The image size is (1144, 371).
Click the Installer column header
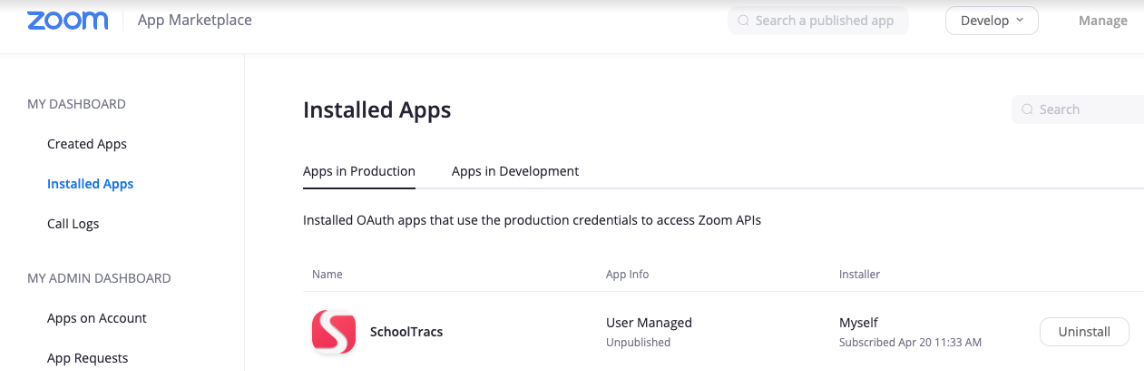point(859,275)
